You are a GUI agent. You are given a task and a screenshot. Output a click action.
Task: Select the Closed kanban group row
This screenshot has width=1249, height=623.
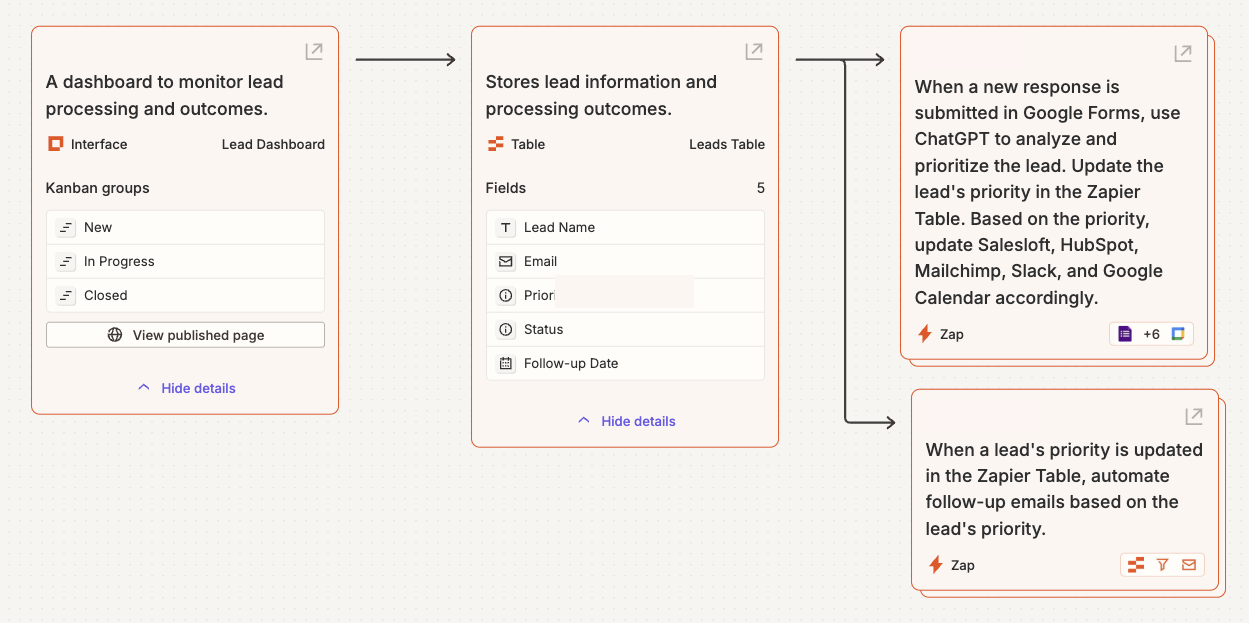185,295
